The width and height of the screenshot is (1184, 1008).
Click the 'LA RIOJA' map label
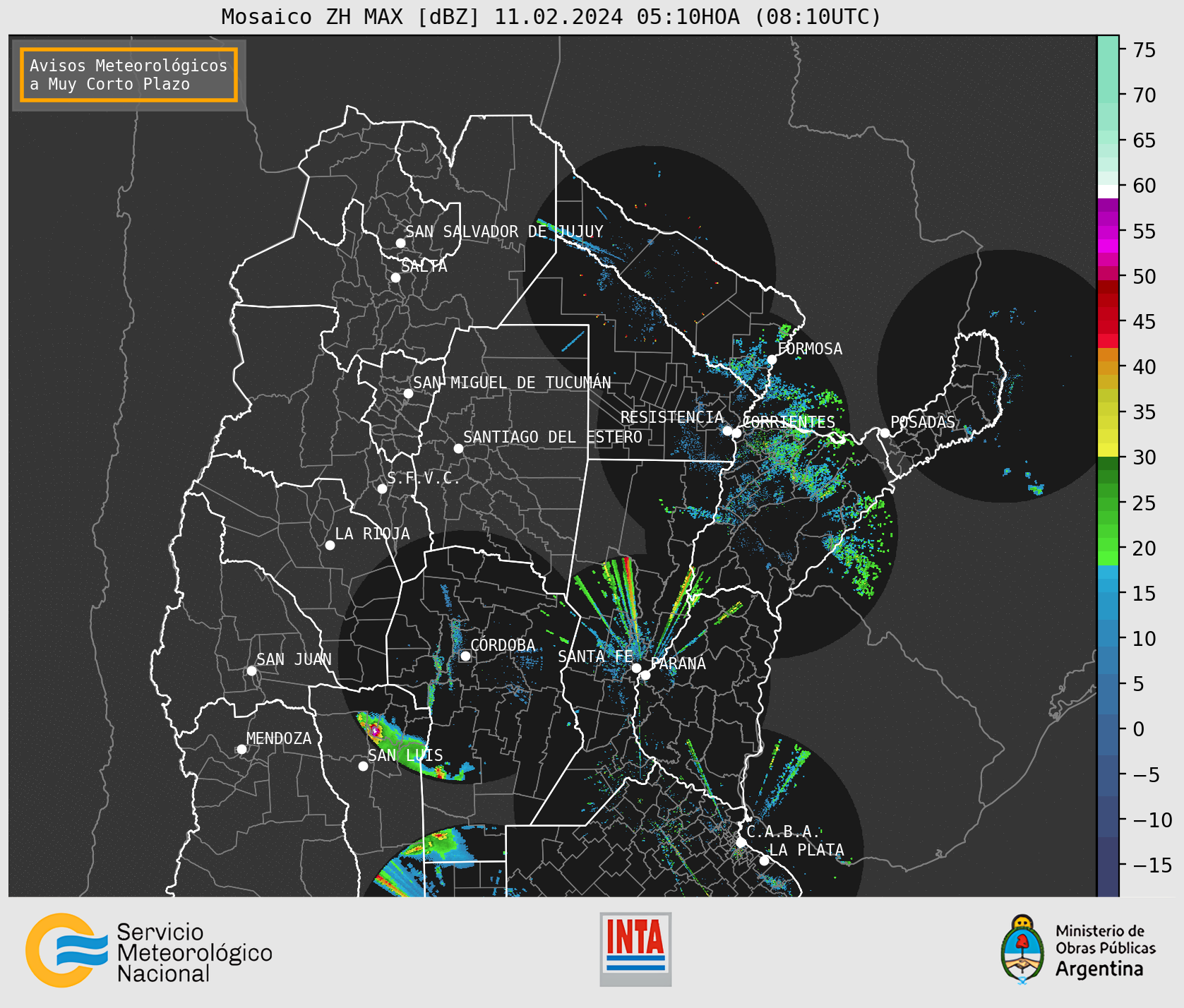point(372,534)
